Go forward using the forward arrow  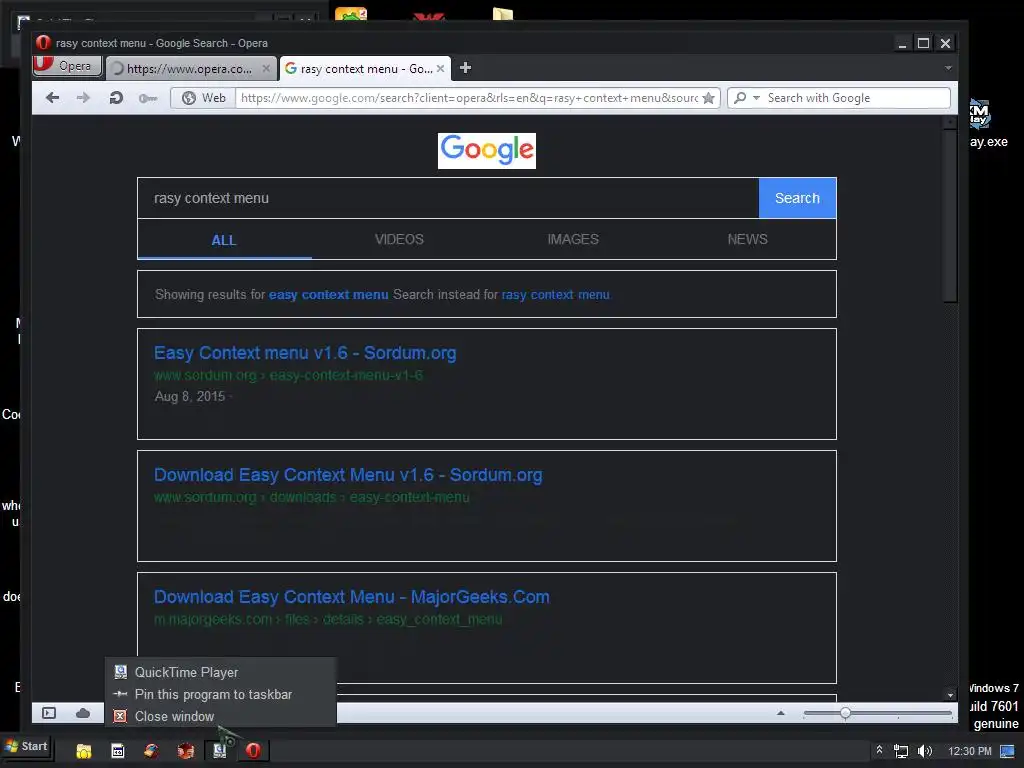pyautogui.click(x=83, y=98)
